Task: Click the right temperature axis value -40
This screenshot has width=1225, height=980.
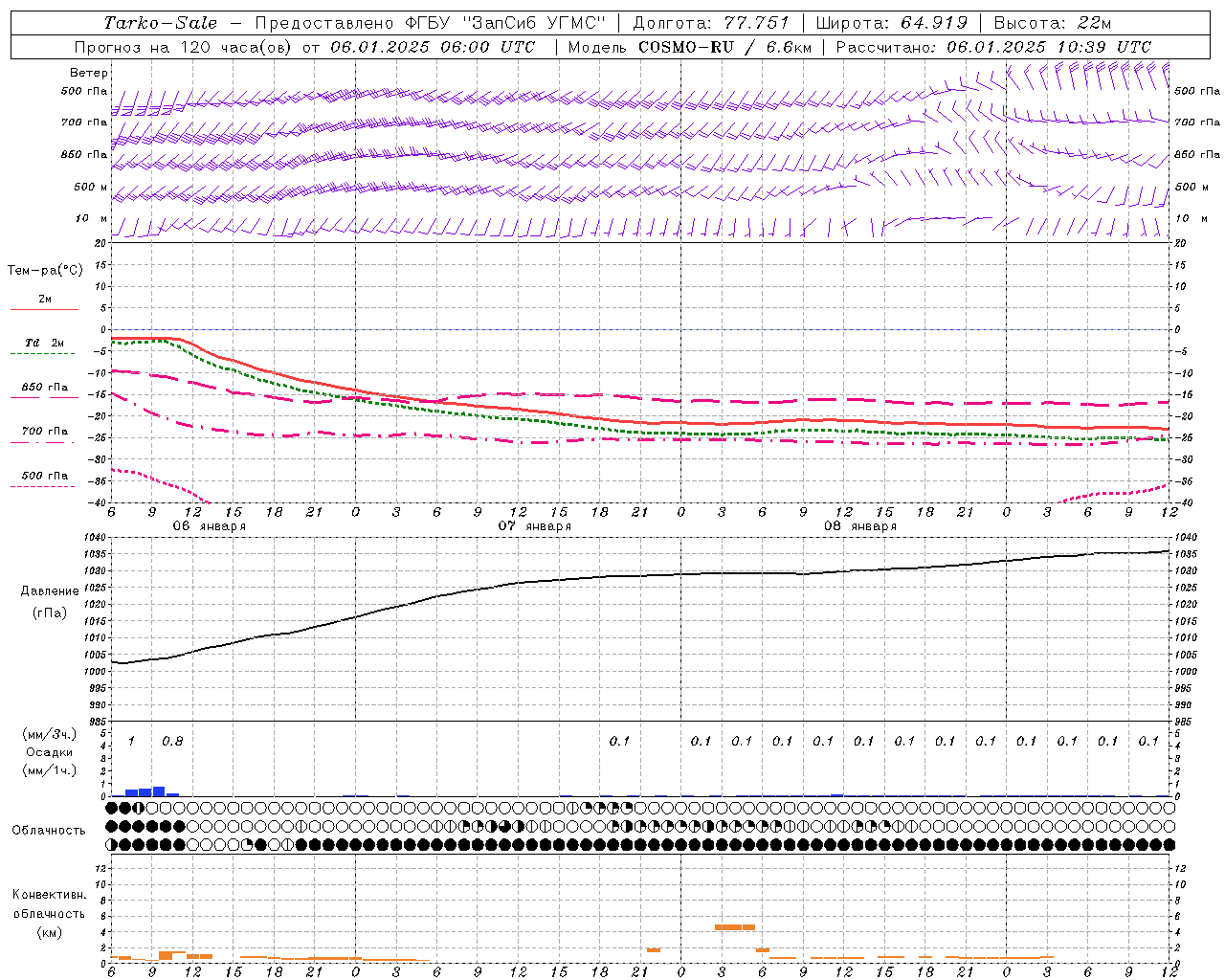Action: pyautogui.click(x=1184, y=503)
